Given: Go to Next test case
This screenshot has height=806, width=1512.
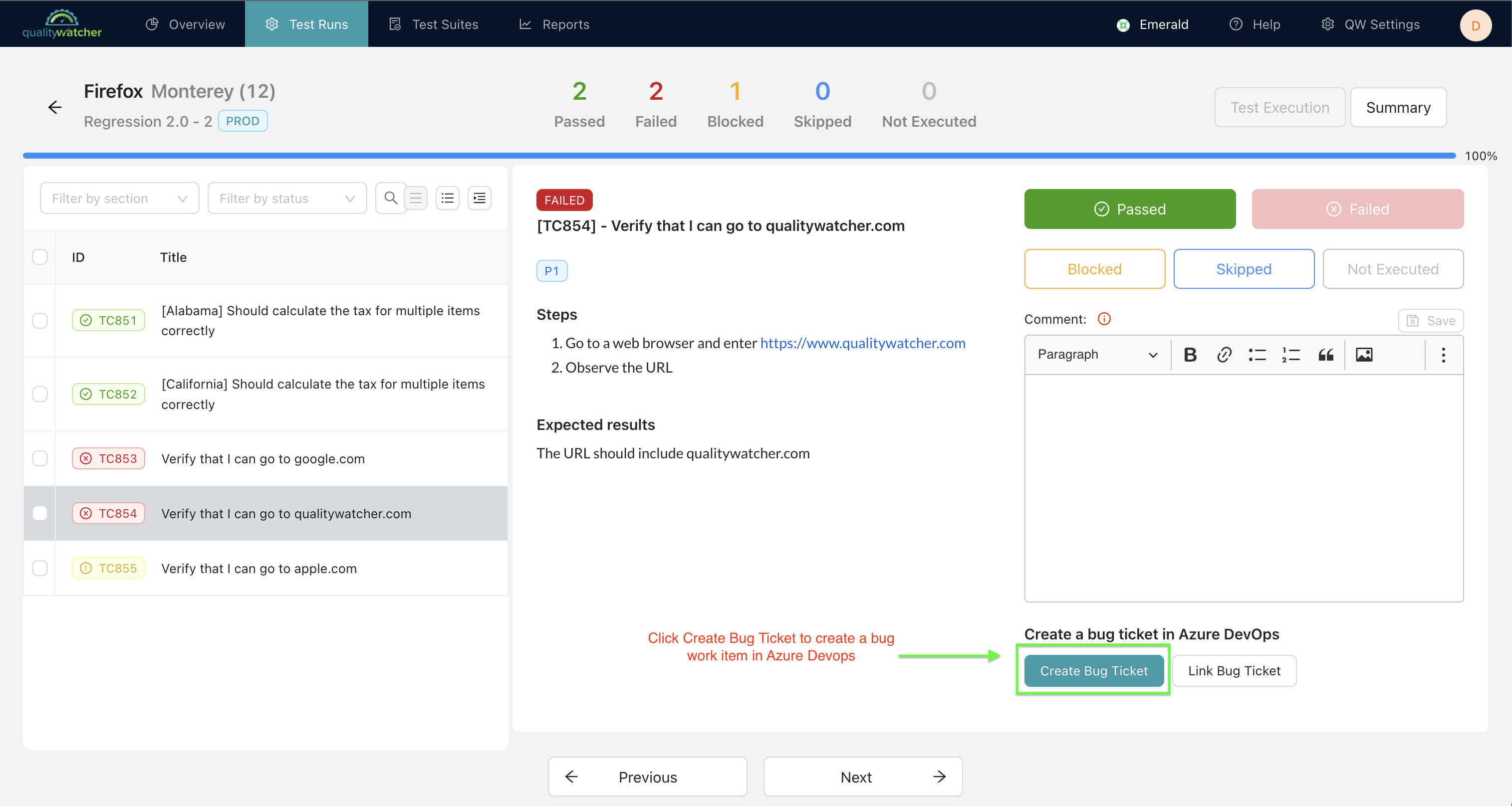Looking at the screenshot, I should point(863,777).
